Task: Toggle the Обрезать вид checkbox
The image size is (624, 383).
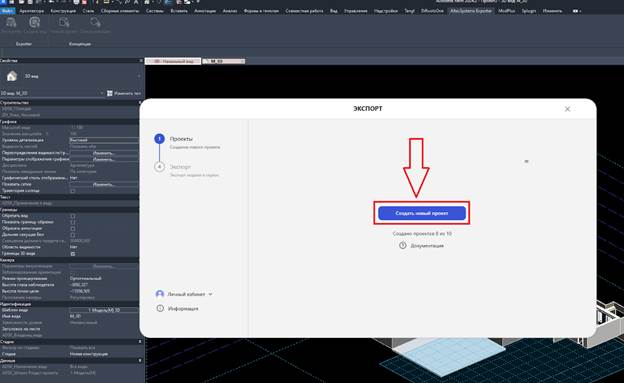Action: (73, 216)
